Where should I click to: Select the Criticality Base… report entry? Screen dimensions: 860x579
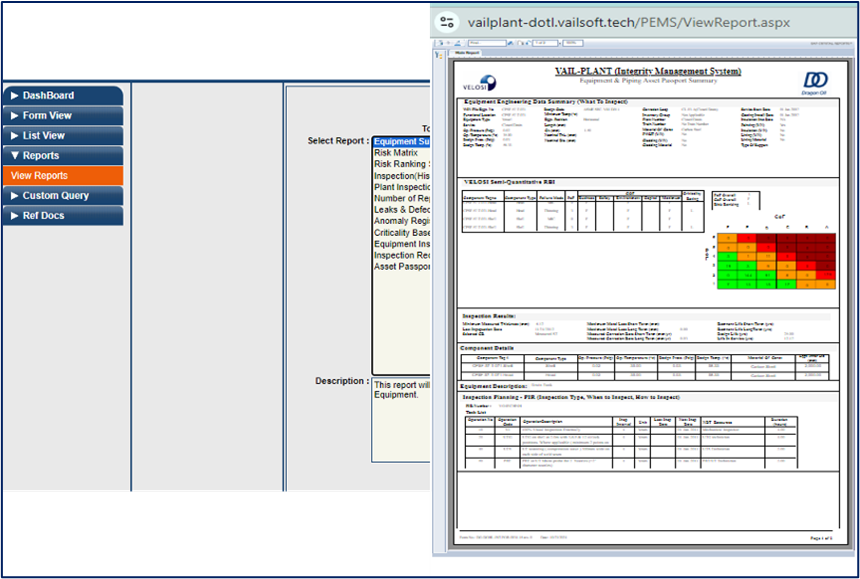402,232
